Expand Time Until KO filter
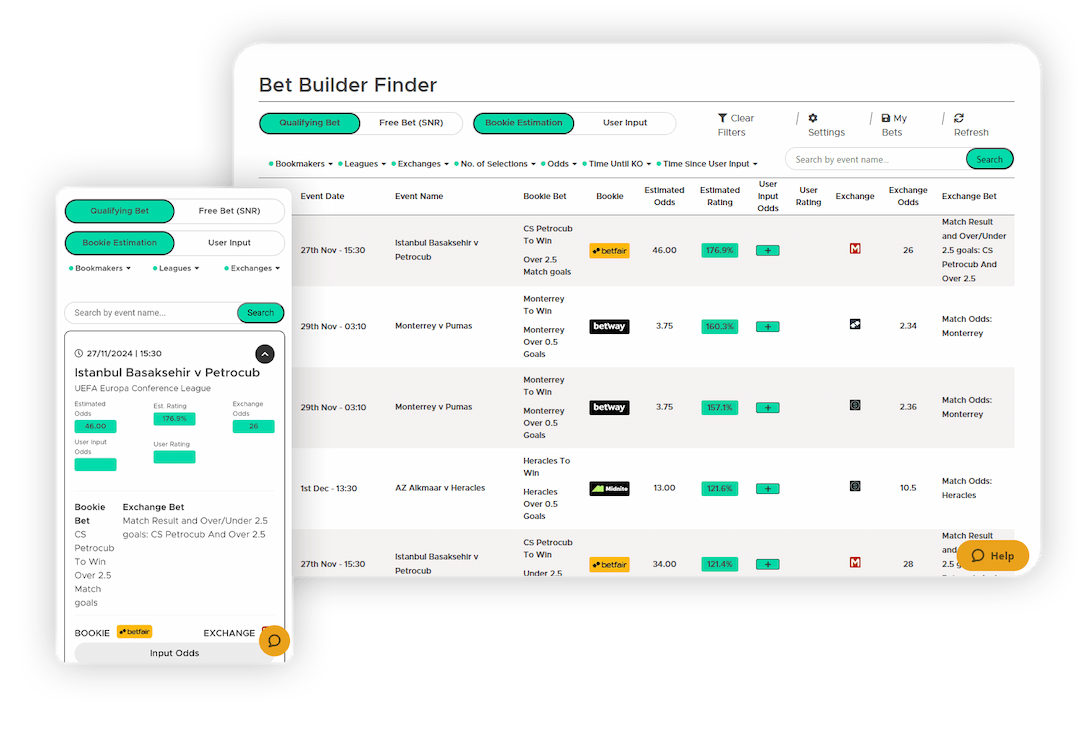1080x729 pixels. pyautogui.click(x=616, y=164)
